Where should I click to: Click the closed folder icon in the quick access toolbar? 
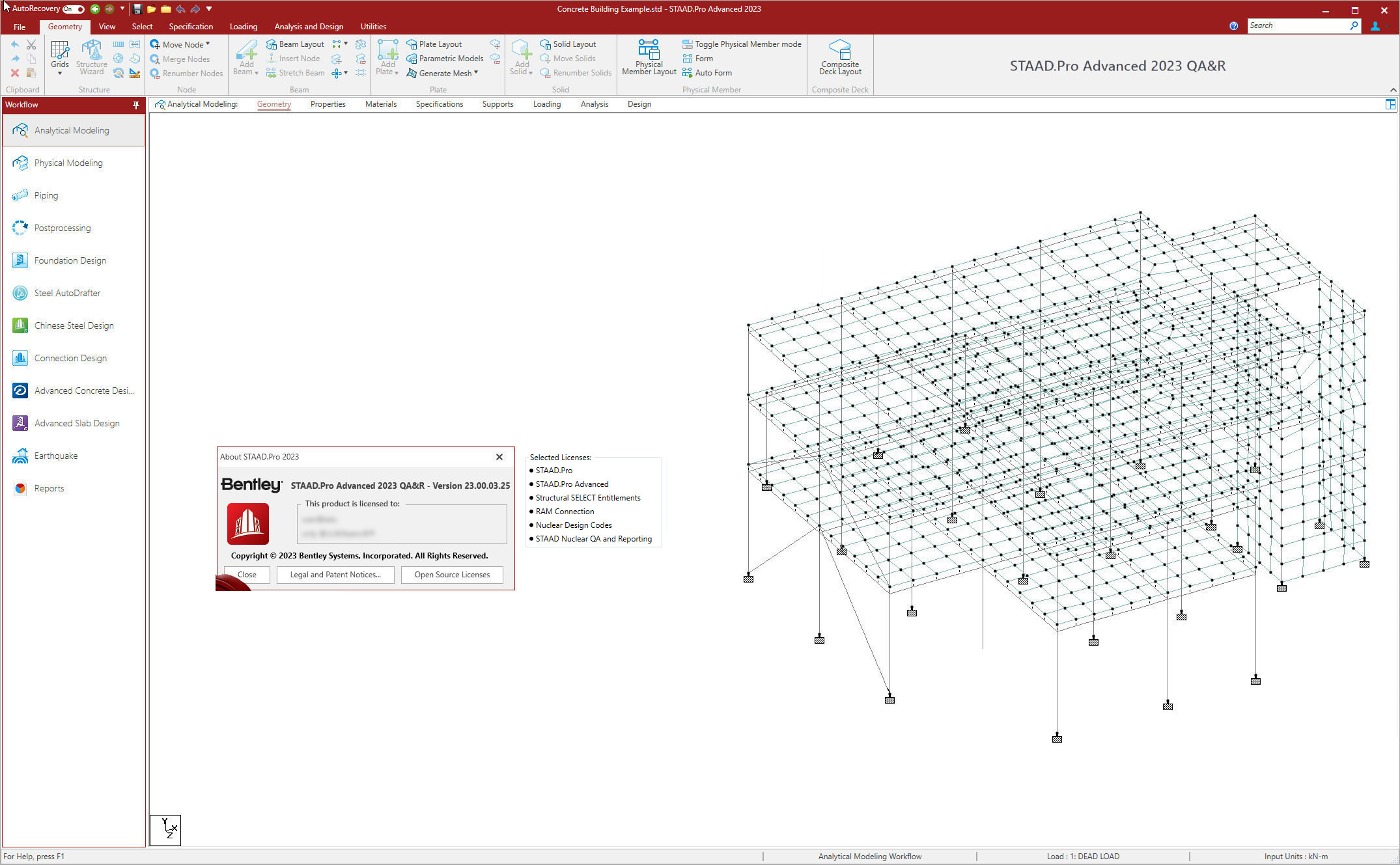point(166,9)
